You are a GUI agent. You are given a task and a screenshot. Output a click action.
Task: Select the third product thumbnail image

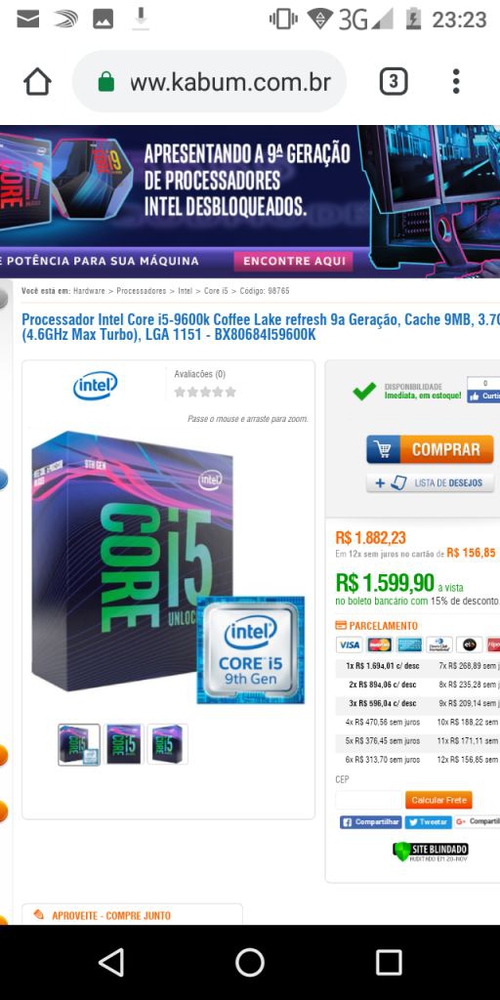[167, 744]
